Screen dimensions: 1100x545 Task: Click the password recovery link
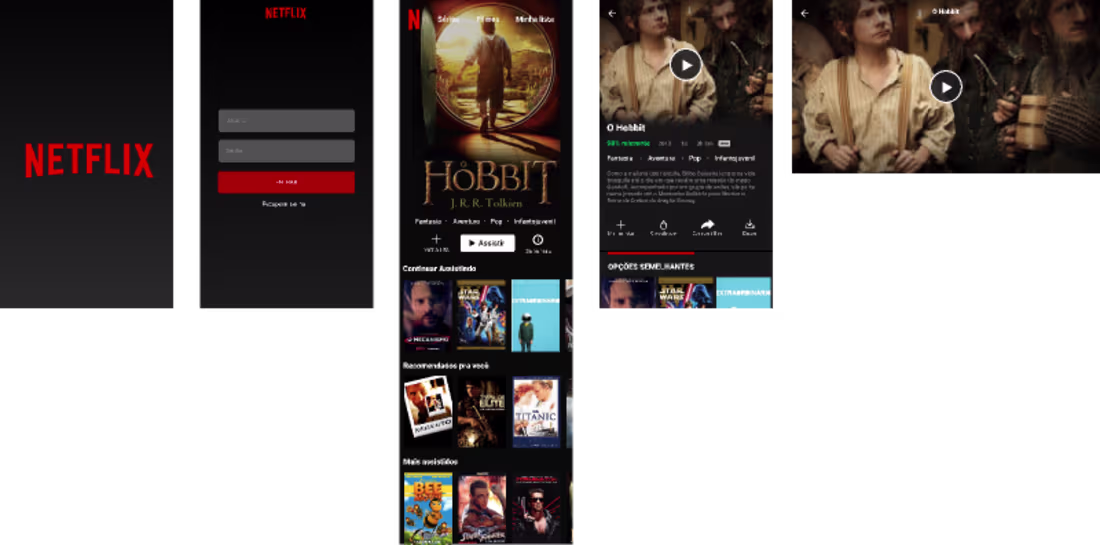[283, 204]
